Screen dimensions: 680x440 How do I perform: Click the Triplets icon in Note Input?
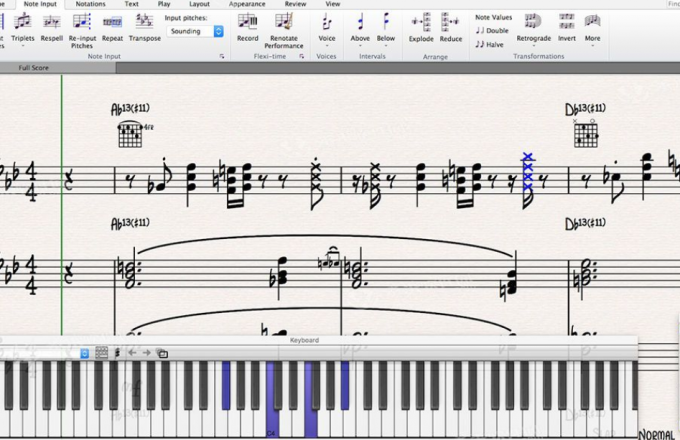[x=22, y=21]
